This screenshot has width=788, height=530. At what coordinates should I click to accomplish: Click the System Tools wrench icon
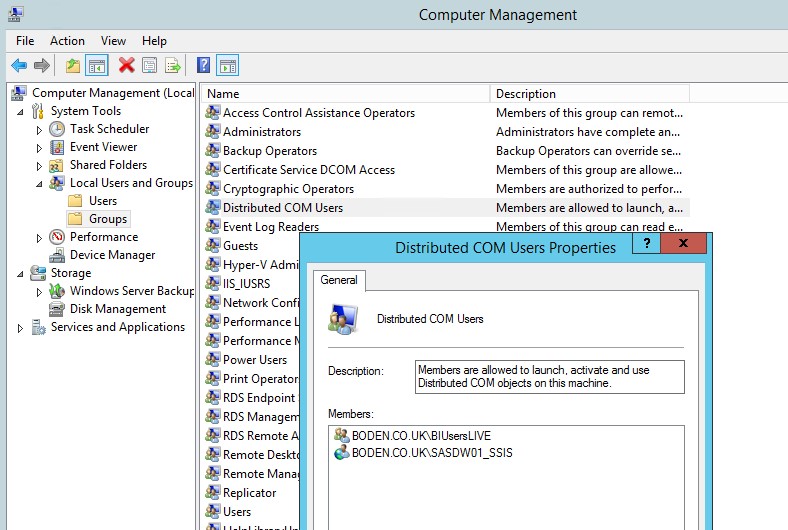click(38, 111)
